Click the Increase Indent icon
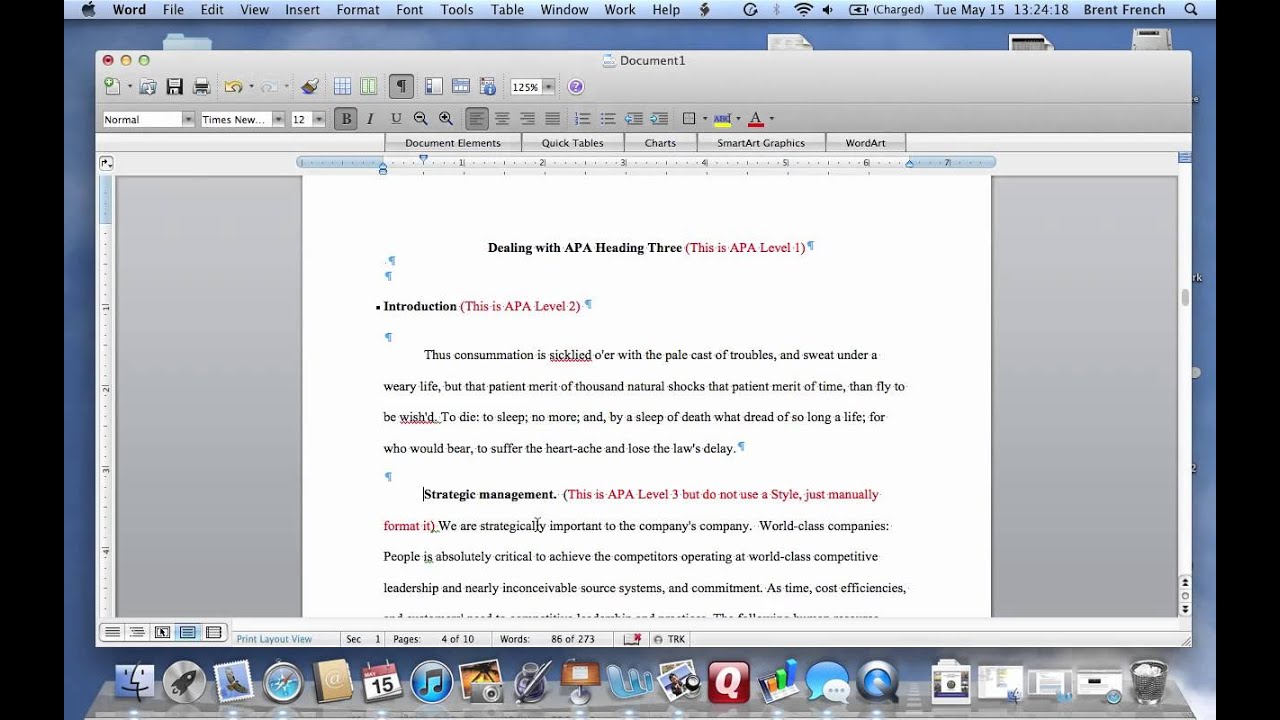1280x720 pixels. (x=659, y=119)
